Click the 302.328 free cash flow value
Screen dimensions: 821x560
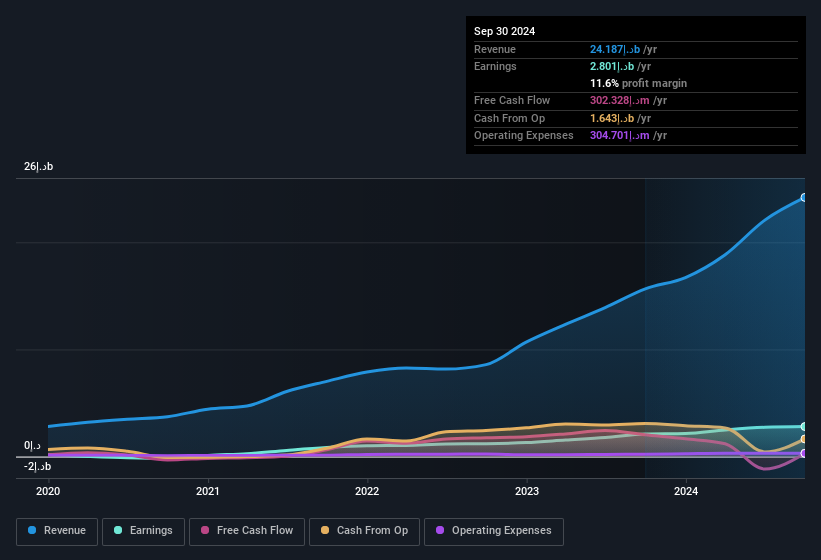coord(619,100)
